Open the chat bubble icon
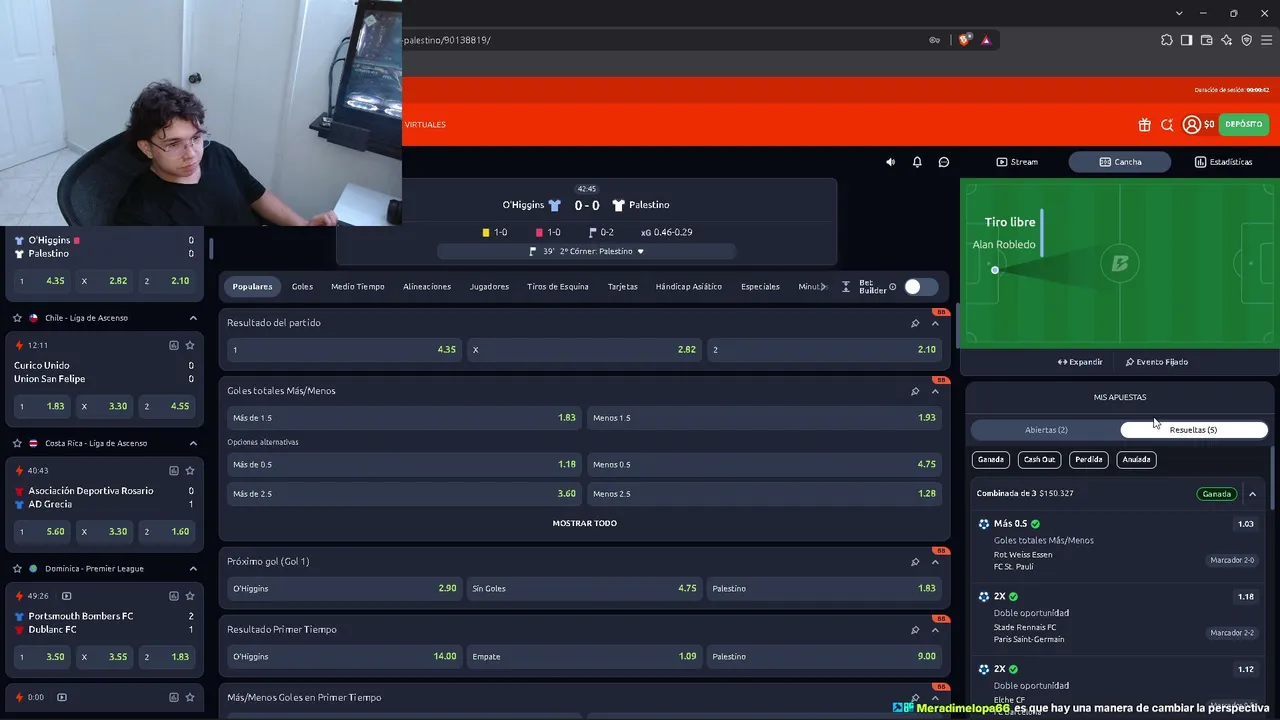Viewport: 1280px width, 720px height. [944, 162]
